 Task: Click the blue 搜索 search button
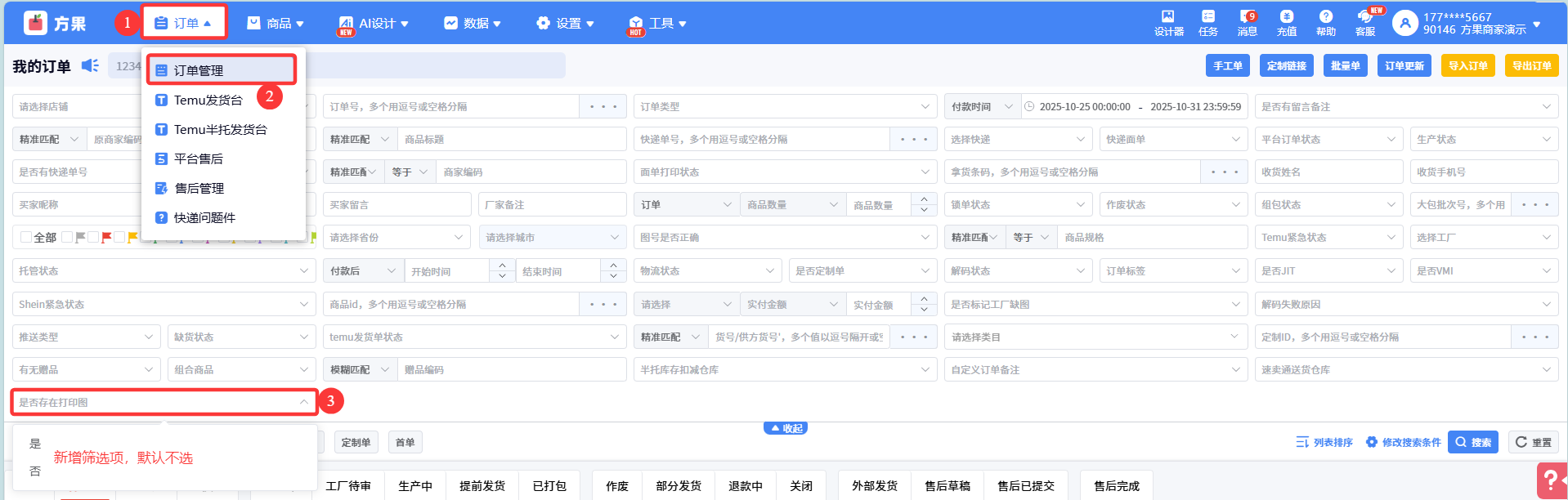1472,442
